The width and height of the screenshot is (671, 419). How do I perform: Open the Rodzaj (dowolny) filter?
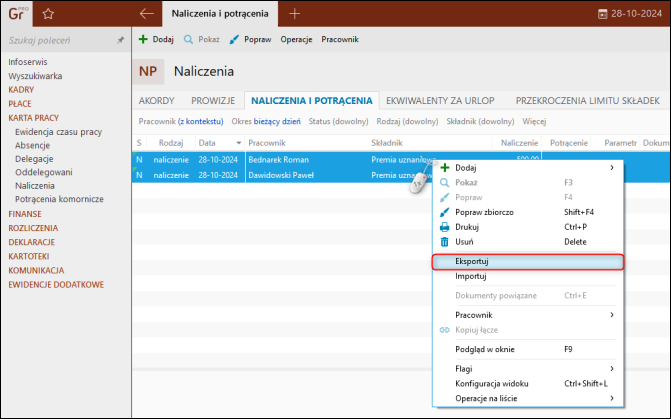[407, 122]
